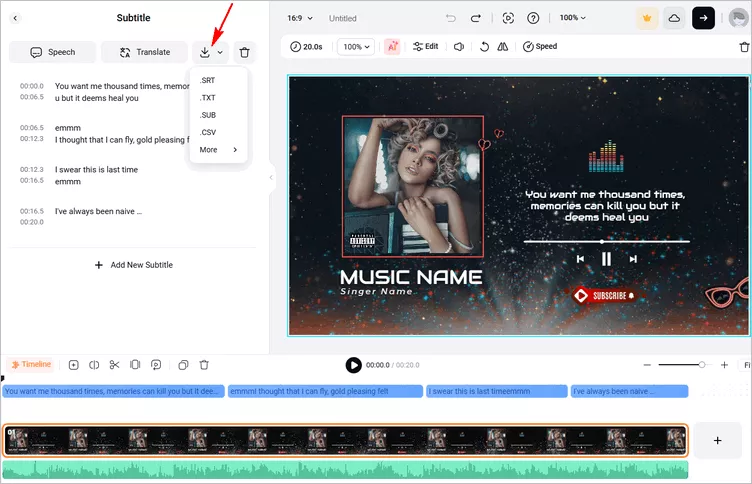
Task: Open the help question mark icon
Action: pos(533,18)
